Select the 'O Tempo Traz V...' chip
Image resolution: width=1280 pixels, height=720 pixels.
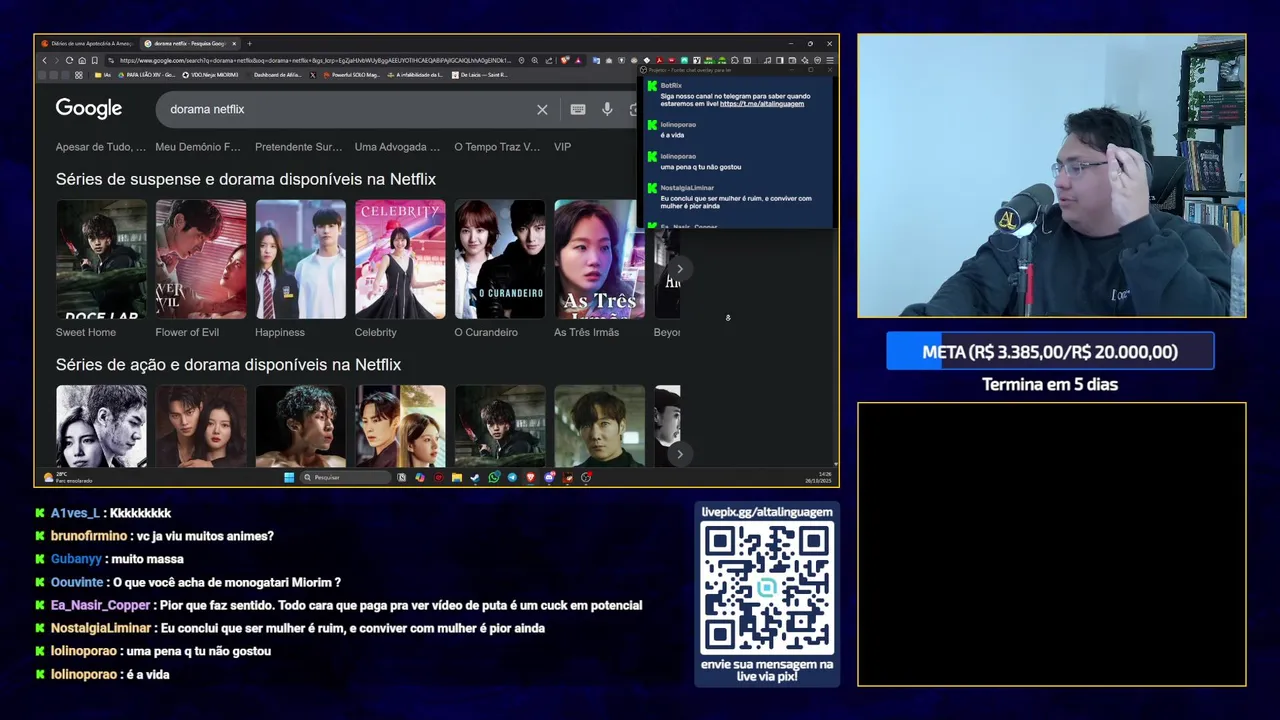point(497,147)
